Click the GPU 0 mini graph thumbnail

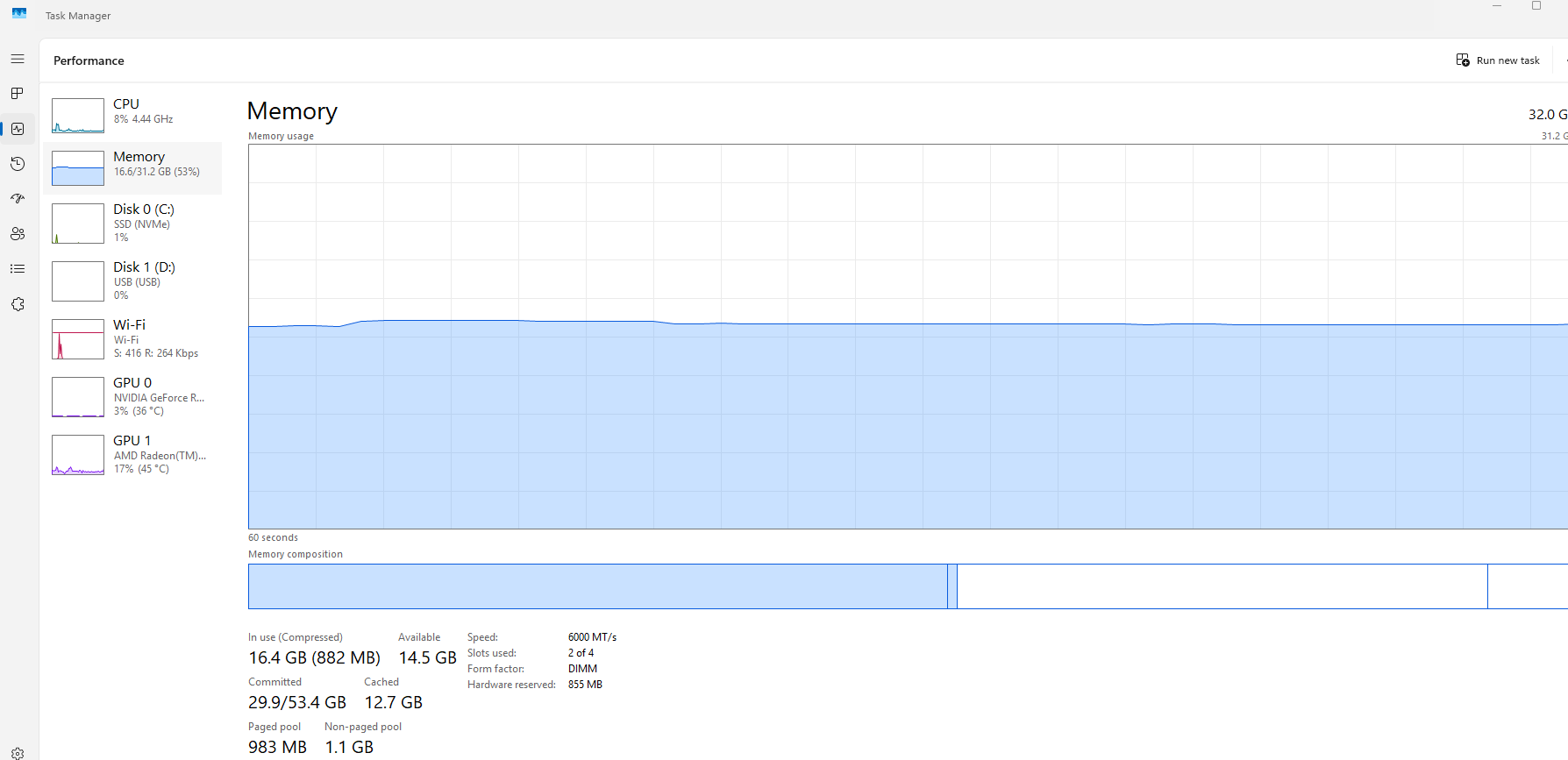(78, 397)
